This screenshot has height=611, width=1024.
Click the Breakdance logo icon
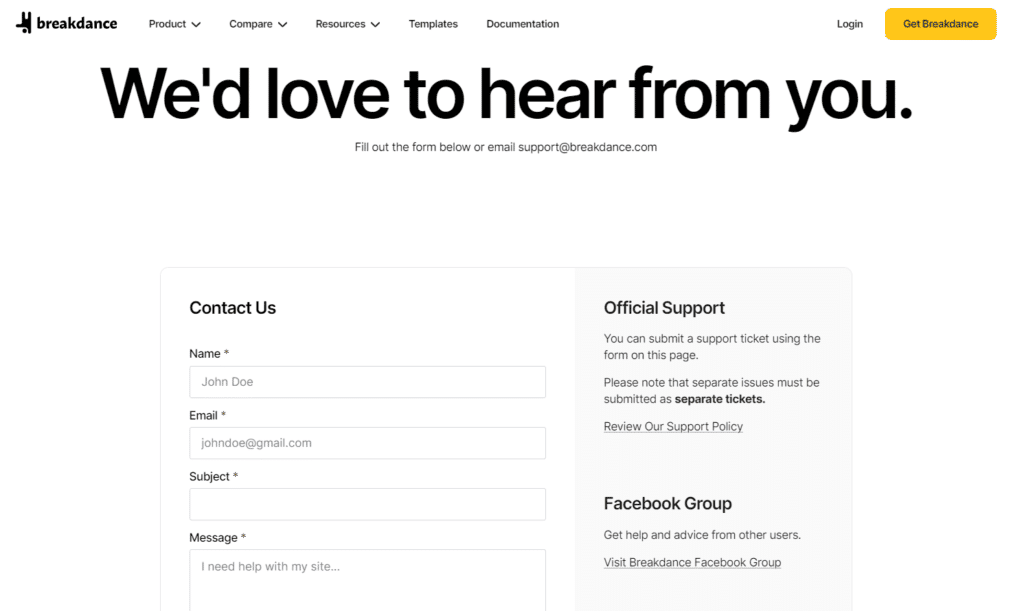pos(24,23)
